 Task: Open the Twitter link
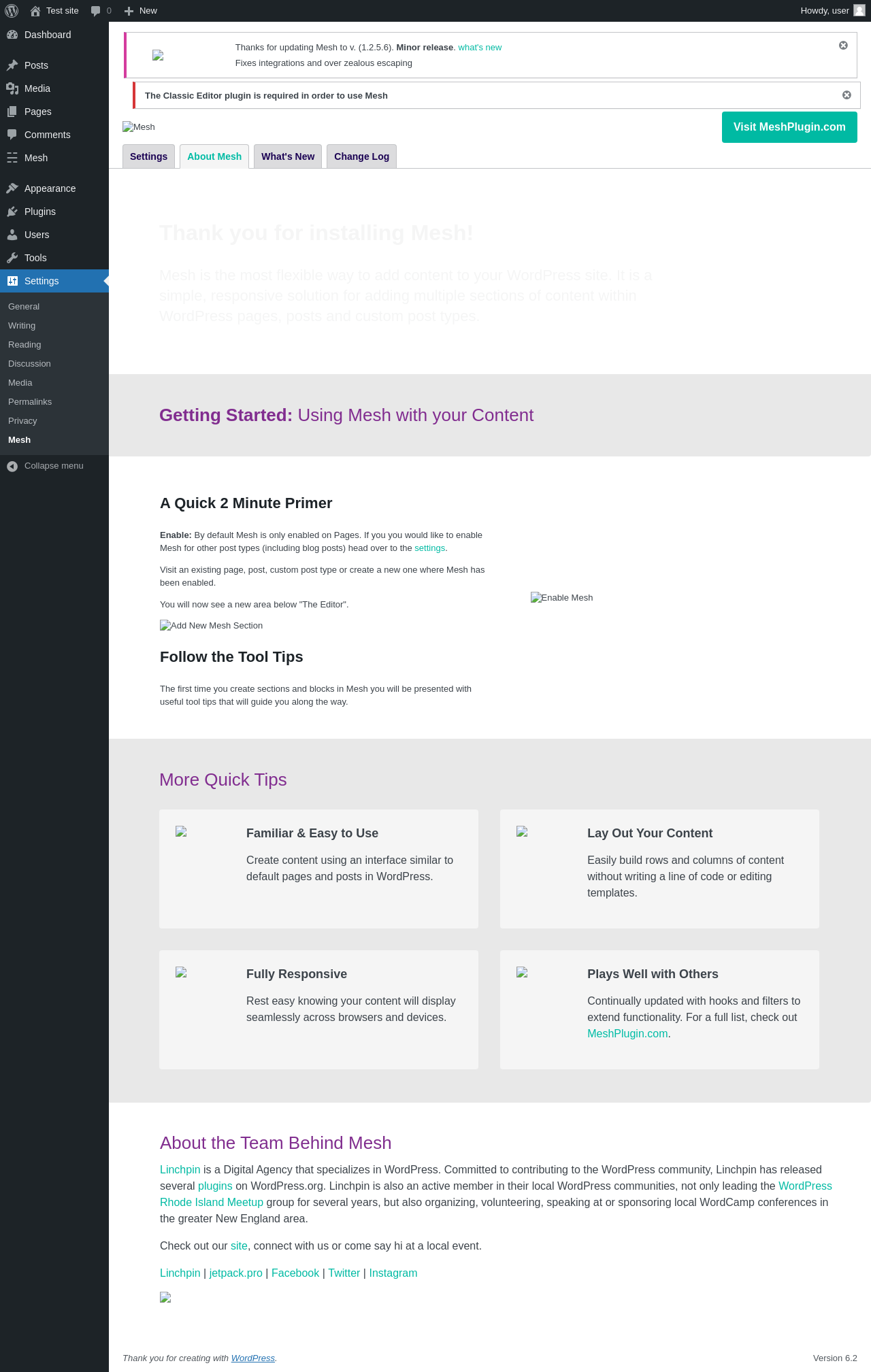344,1273
